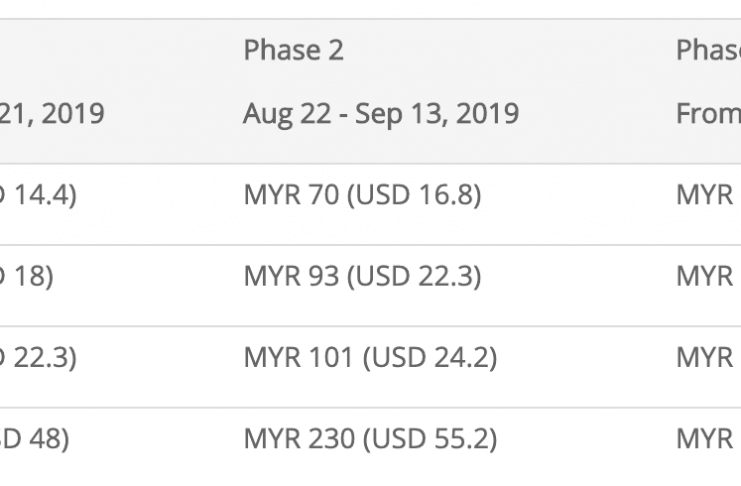
Task: Click the 48) value in first column
Action: tap(34, 439)
